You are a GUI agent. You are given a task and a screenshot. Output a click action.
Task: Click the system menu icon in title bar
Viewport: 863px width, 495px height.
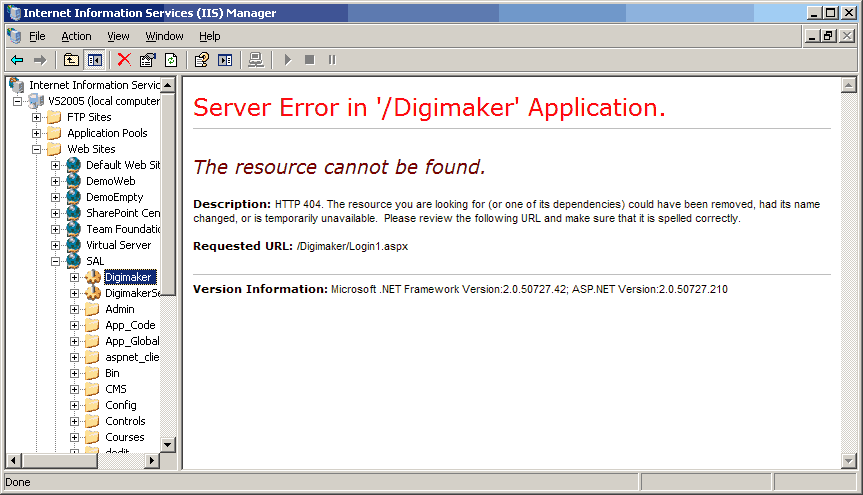[x=14, y=13]
